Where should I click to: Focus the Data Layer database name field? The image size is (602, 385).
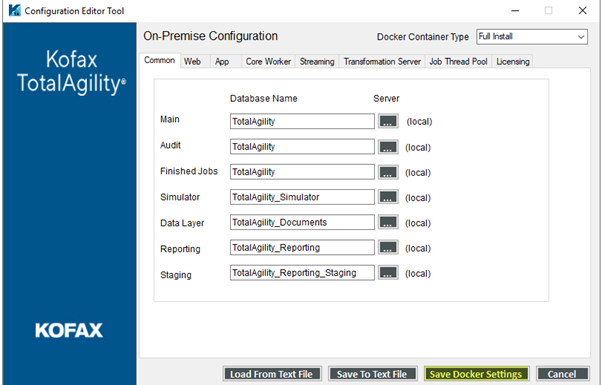point(302,222)
